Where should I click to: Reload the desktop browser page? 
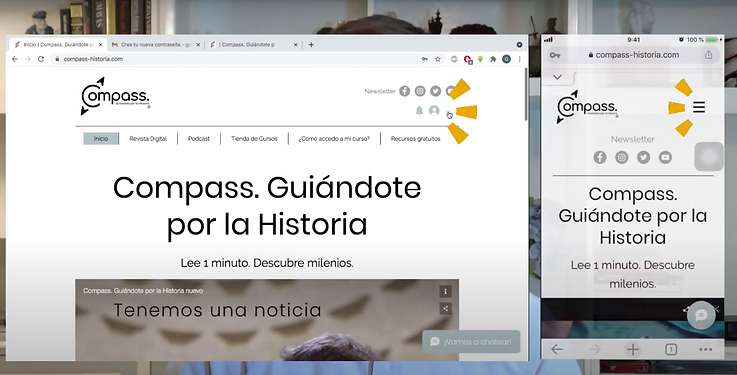[x=41, y=59]
